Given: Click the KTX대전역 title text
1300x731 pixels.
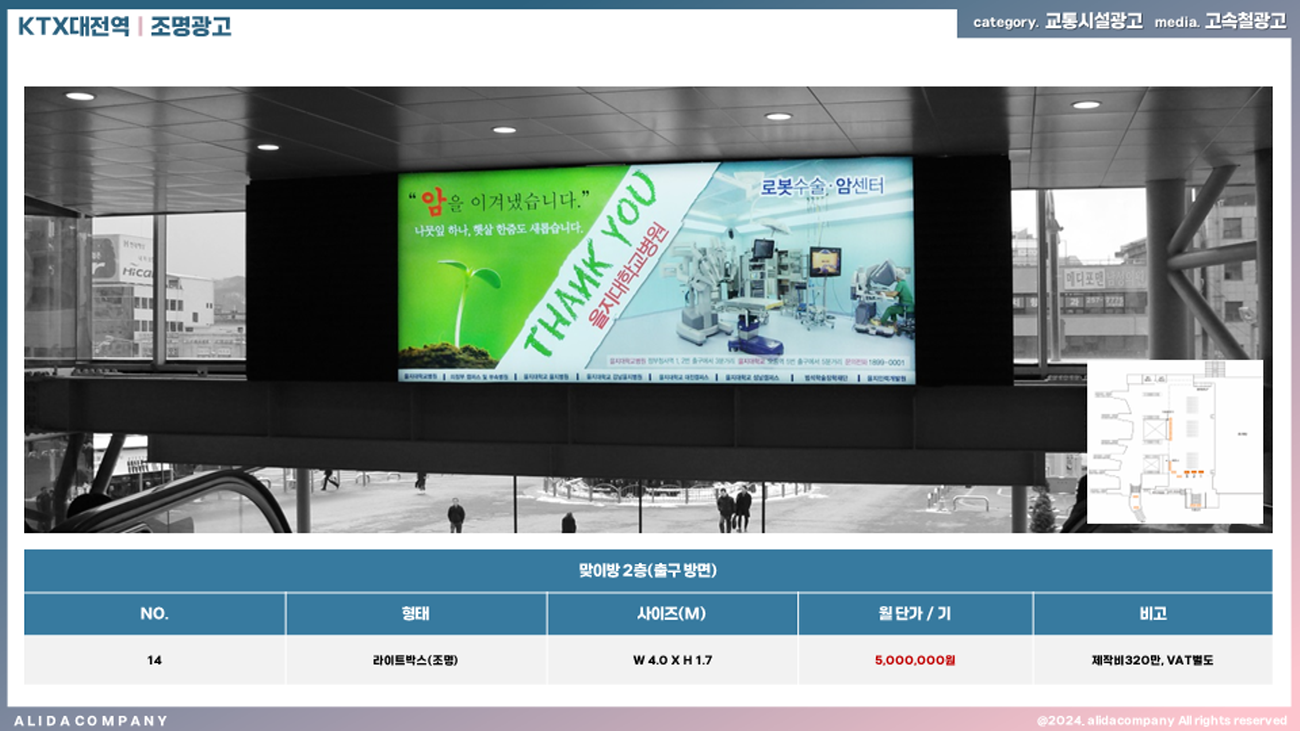Looking at the screenshot, I should coord(73,26).
